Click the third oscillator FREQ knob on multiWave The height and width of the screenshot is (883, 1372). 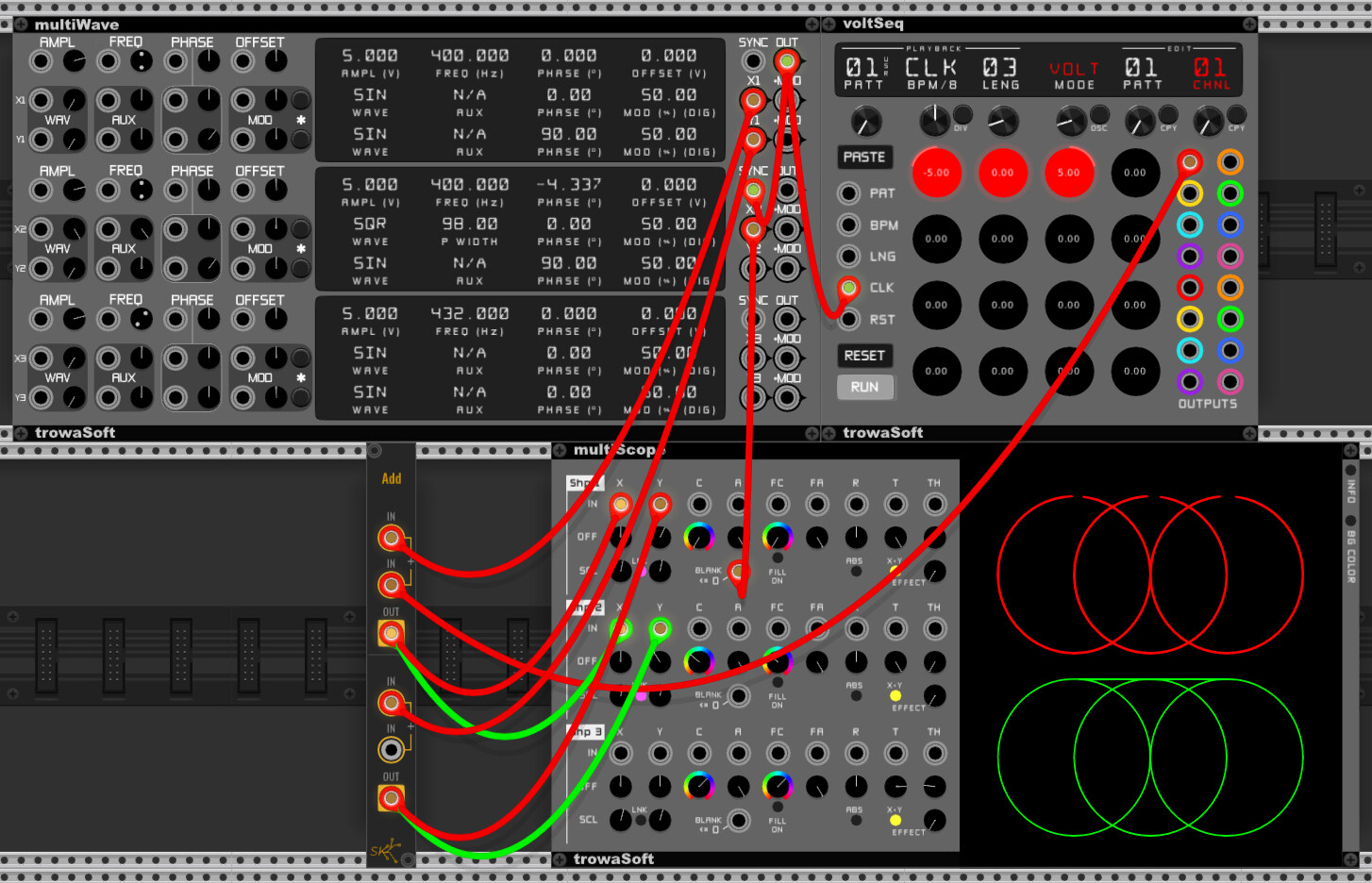tap(142, 320)
